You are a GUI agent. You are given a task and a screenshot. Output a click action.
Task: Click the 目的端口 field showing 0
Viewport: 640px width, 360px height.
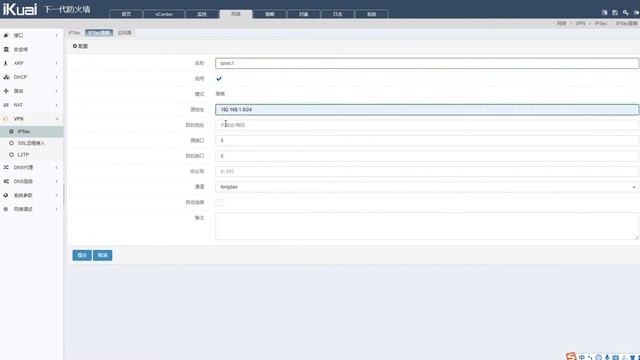pyautogui.click(x=427, y=156)
